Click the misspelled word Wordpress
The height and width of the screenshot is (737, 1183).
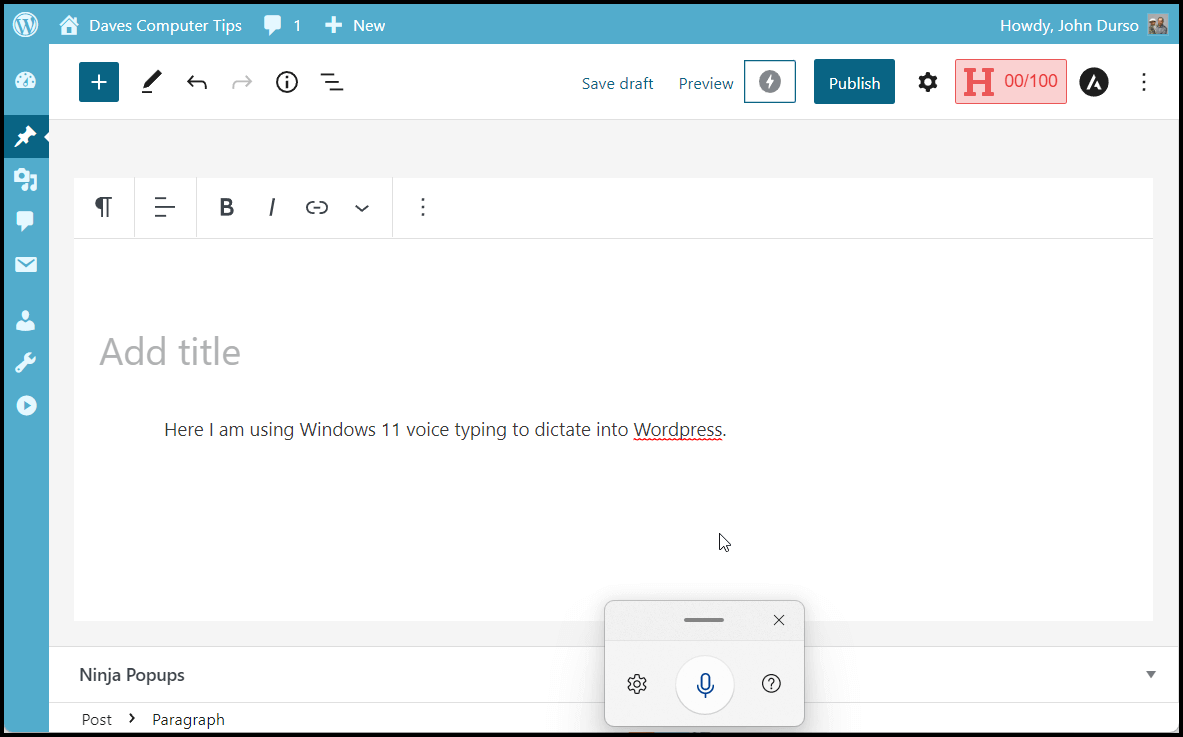[678, 430]
